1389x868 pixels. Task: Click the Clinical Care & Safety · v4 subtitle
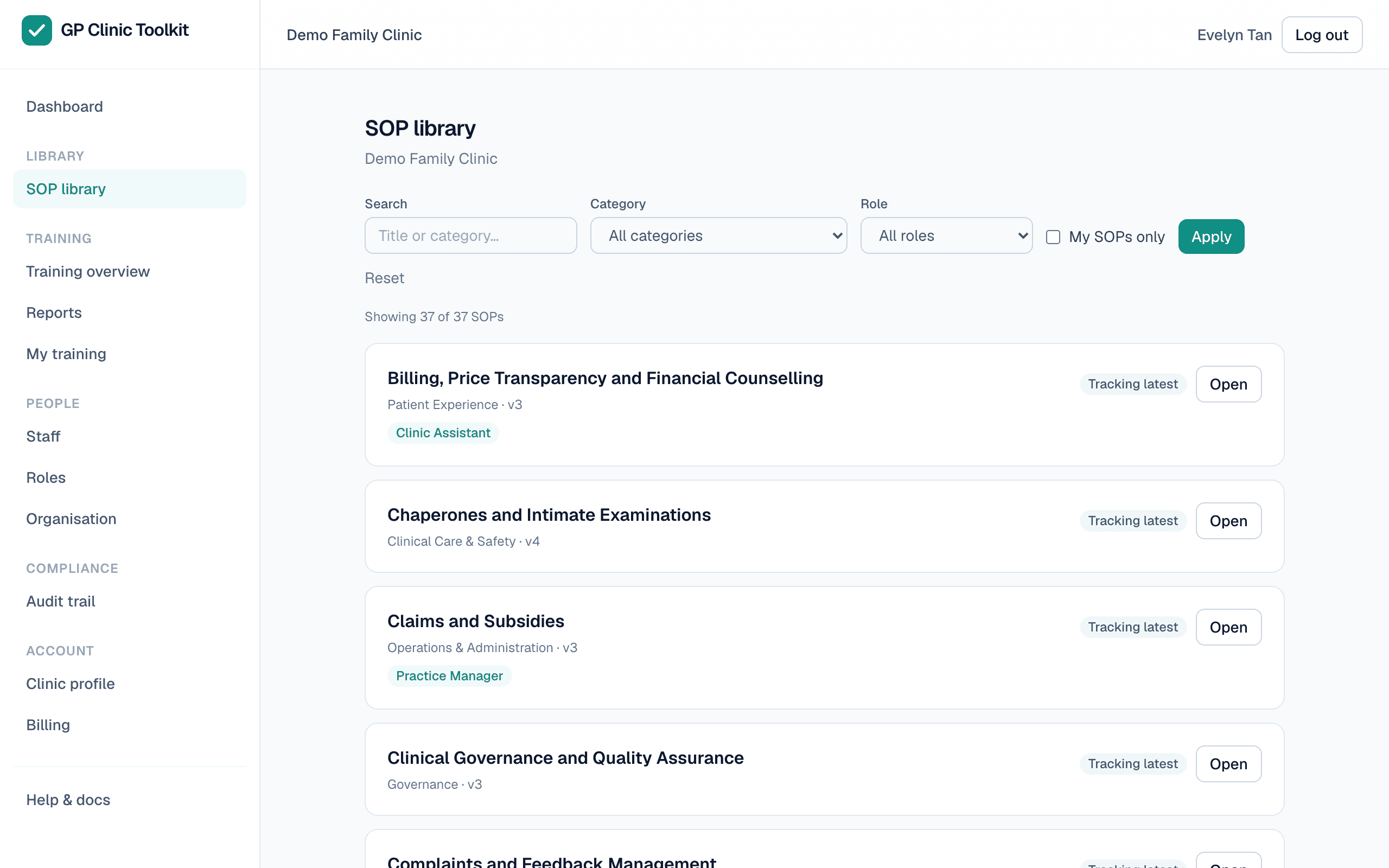[463, 541]
